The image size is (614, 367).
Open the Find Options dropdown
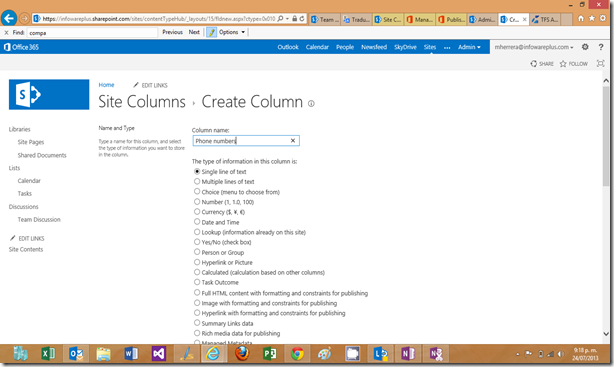pos(232,32)
